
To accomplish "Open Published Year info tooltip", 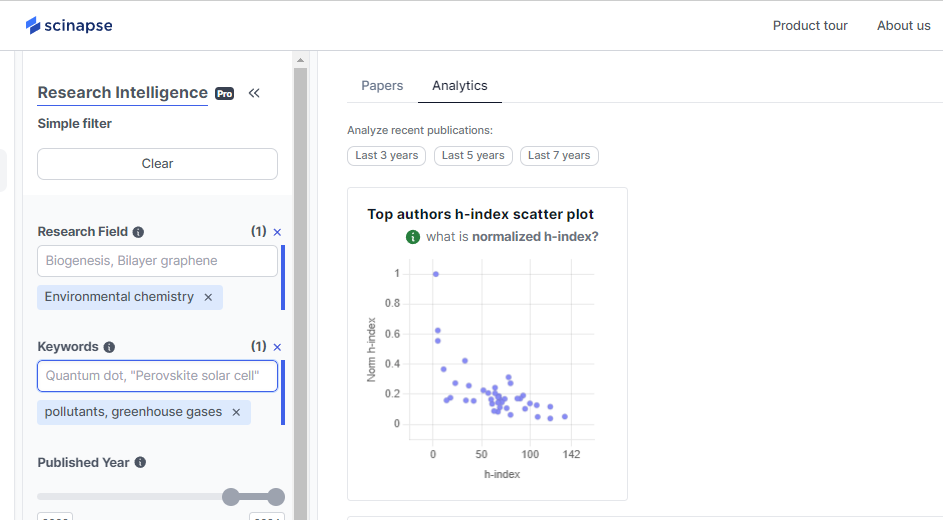I will (x=140, y=462).
